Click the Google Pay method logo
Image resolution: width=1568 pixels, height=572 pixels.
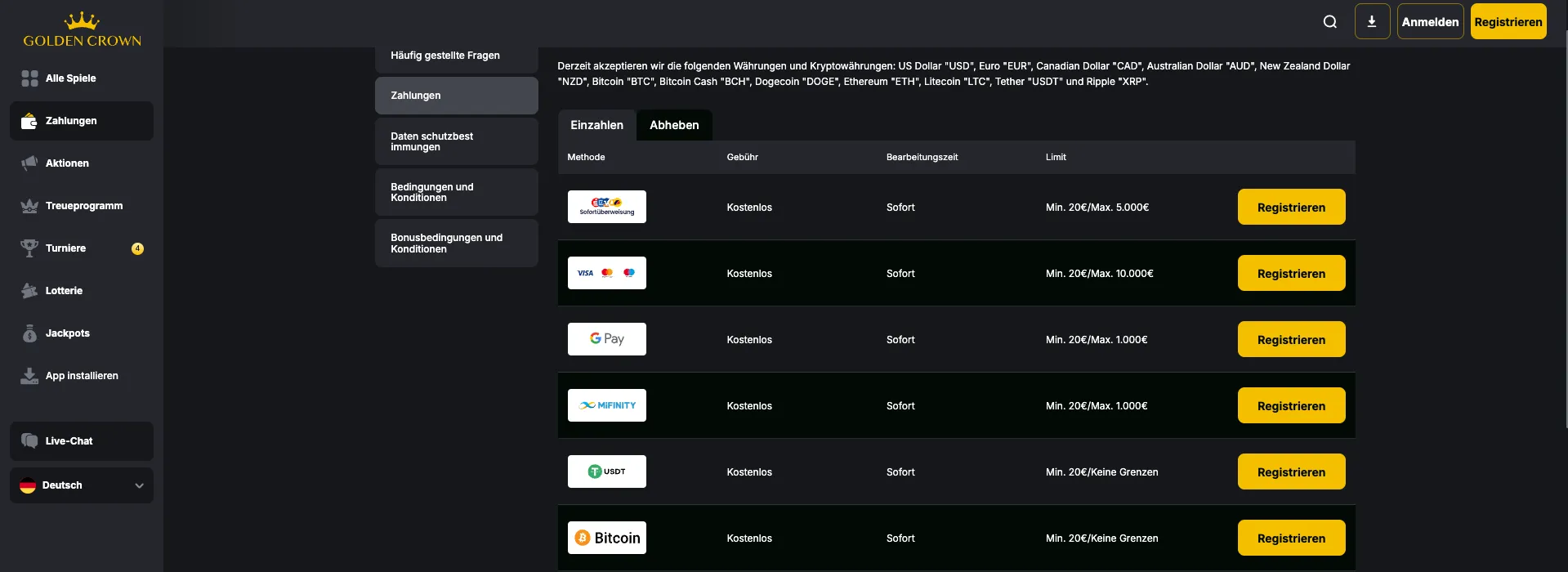(606, 339)
